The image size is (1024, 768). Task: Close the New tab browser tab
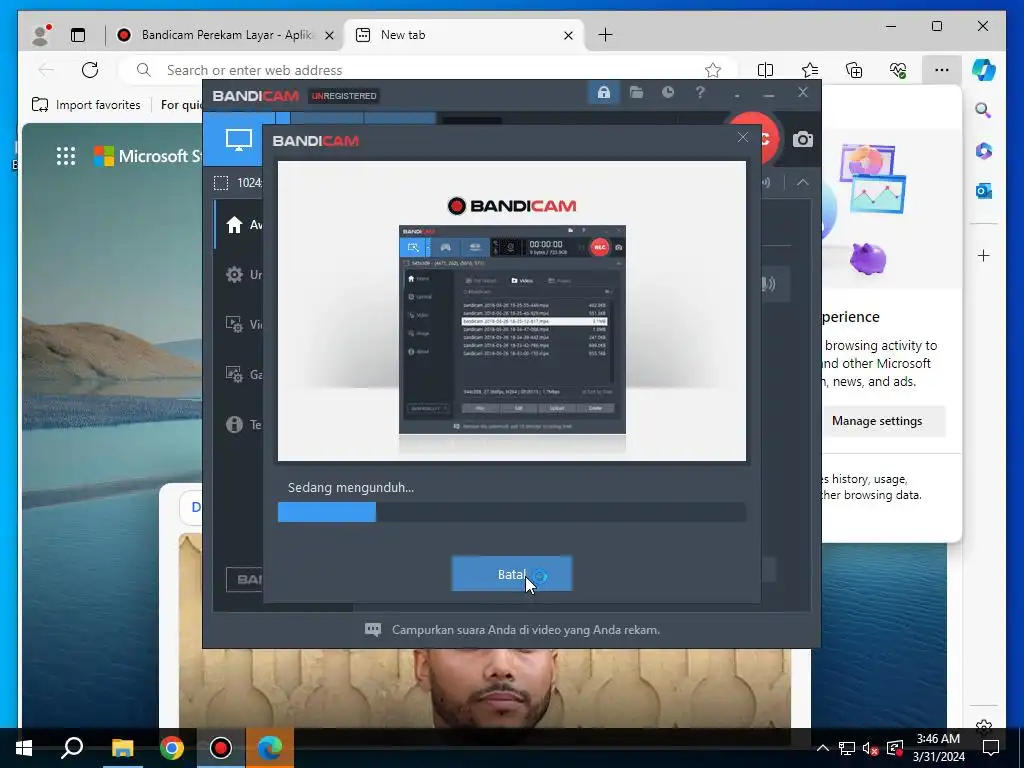(568, 35)
